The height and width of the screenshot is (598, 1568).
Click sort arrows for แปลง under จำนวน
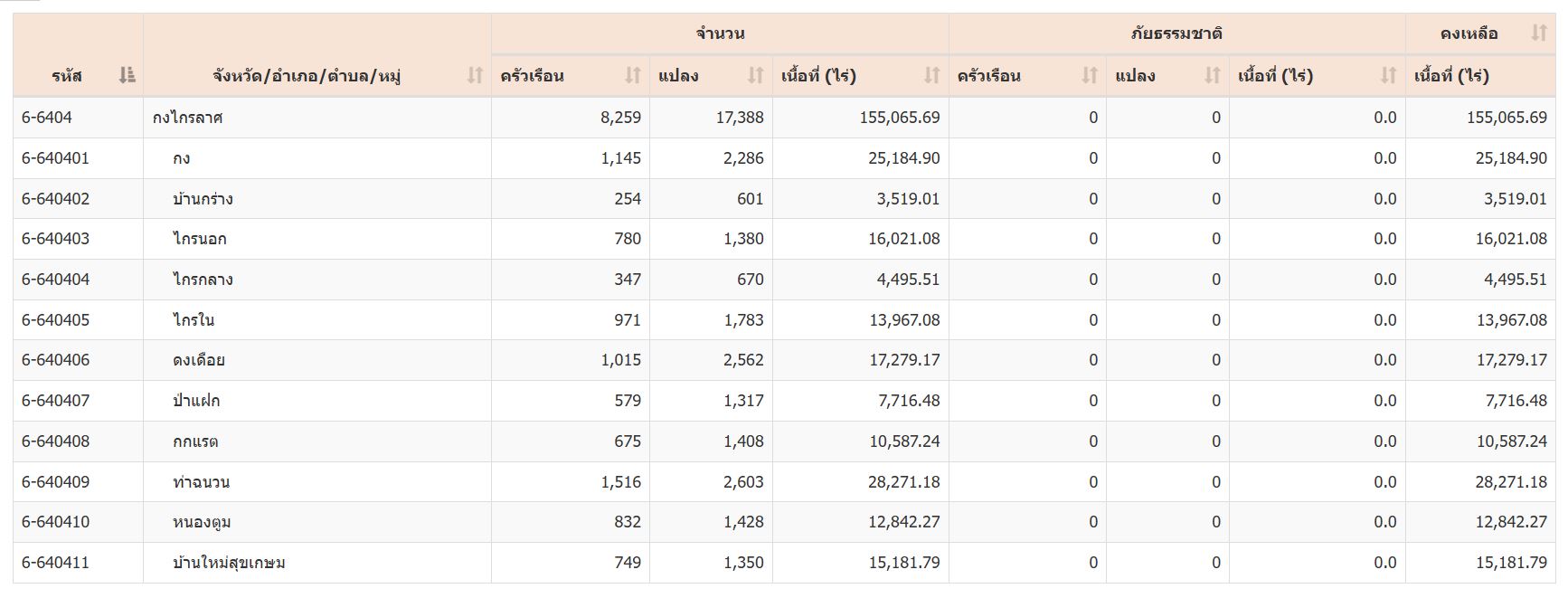(x=756, y=75)
